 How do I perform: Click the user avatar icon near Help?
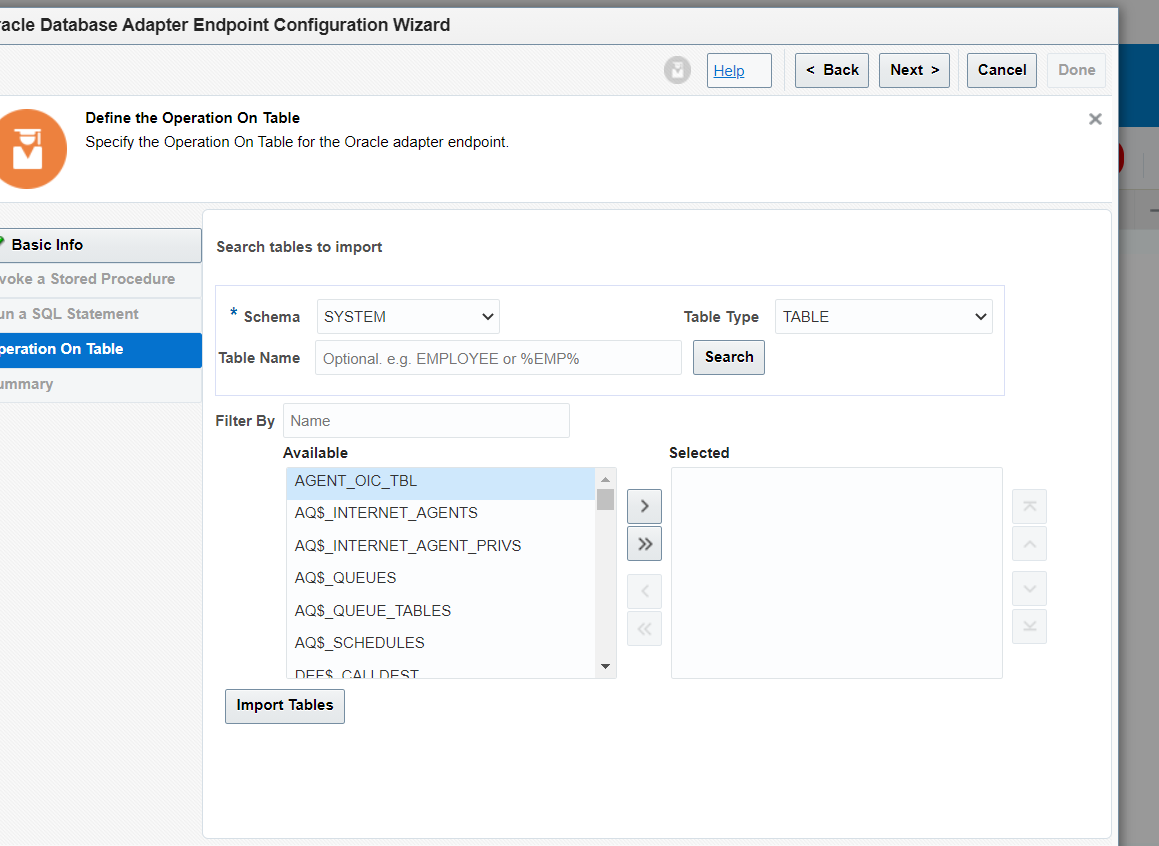tap(677, 70)
